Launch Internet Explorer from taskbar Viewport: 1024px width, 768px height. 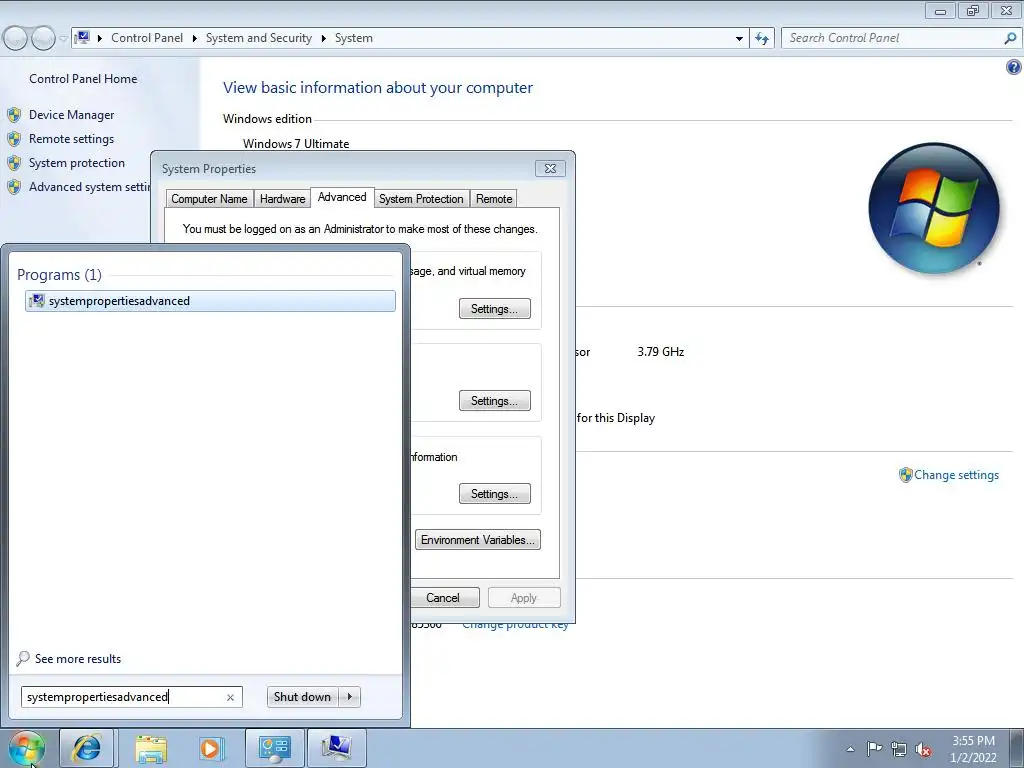[x=87, y=748]
